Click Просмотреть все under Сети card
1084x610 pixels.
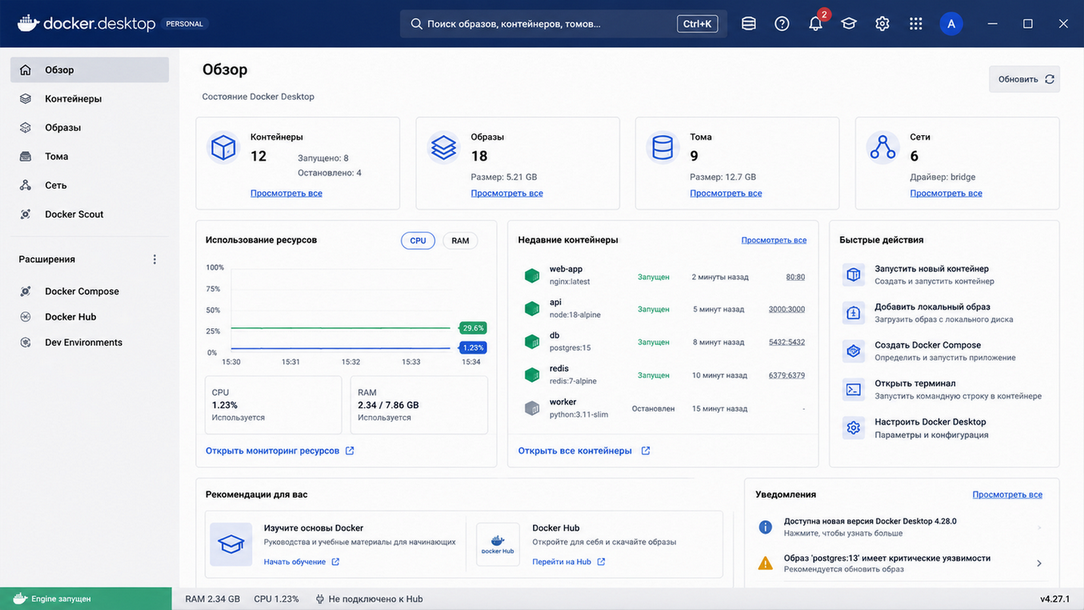click(x=946, y=194)
